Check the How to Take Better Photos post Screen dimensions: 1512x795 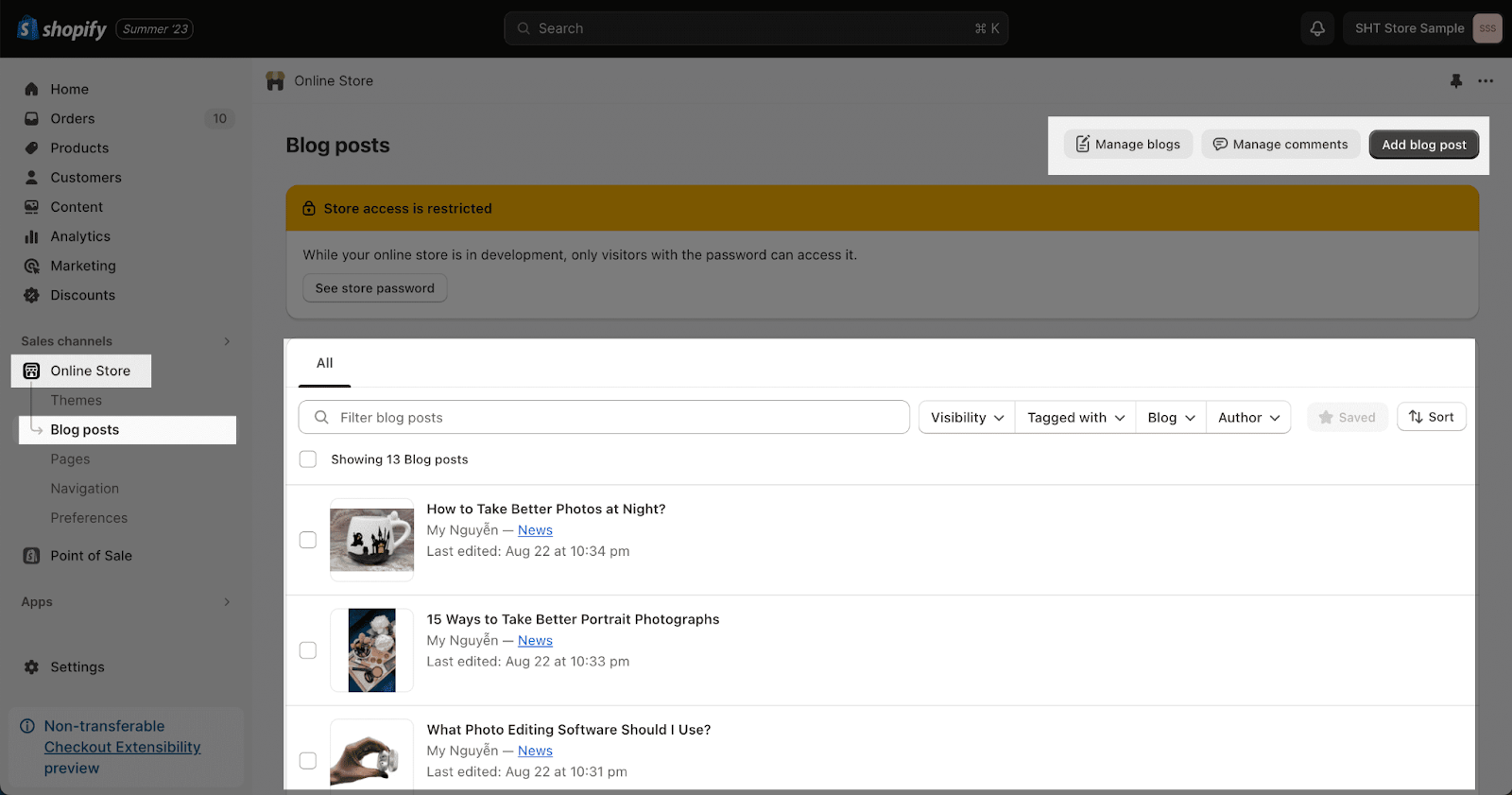pos(308,540)
